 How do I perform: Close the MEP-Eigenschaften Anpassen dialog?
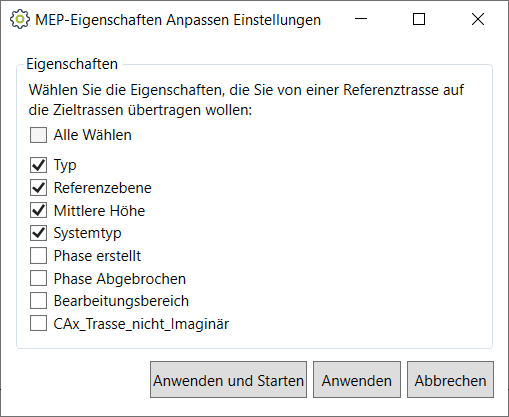[478, 19]
